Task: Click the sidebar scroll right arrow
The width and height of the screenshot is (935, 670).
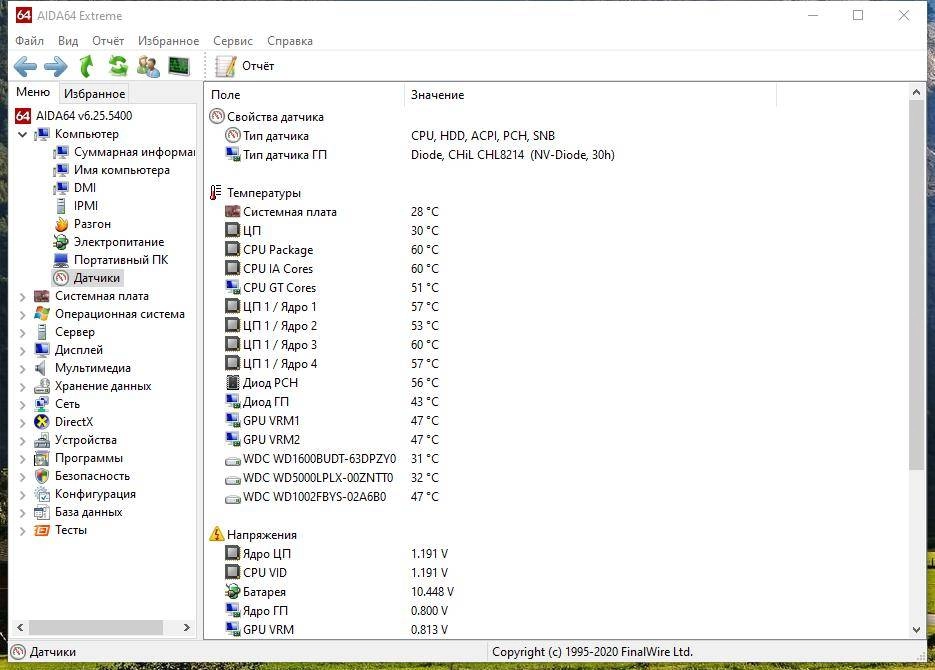Action: click(187, 627)
